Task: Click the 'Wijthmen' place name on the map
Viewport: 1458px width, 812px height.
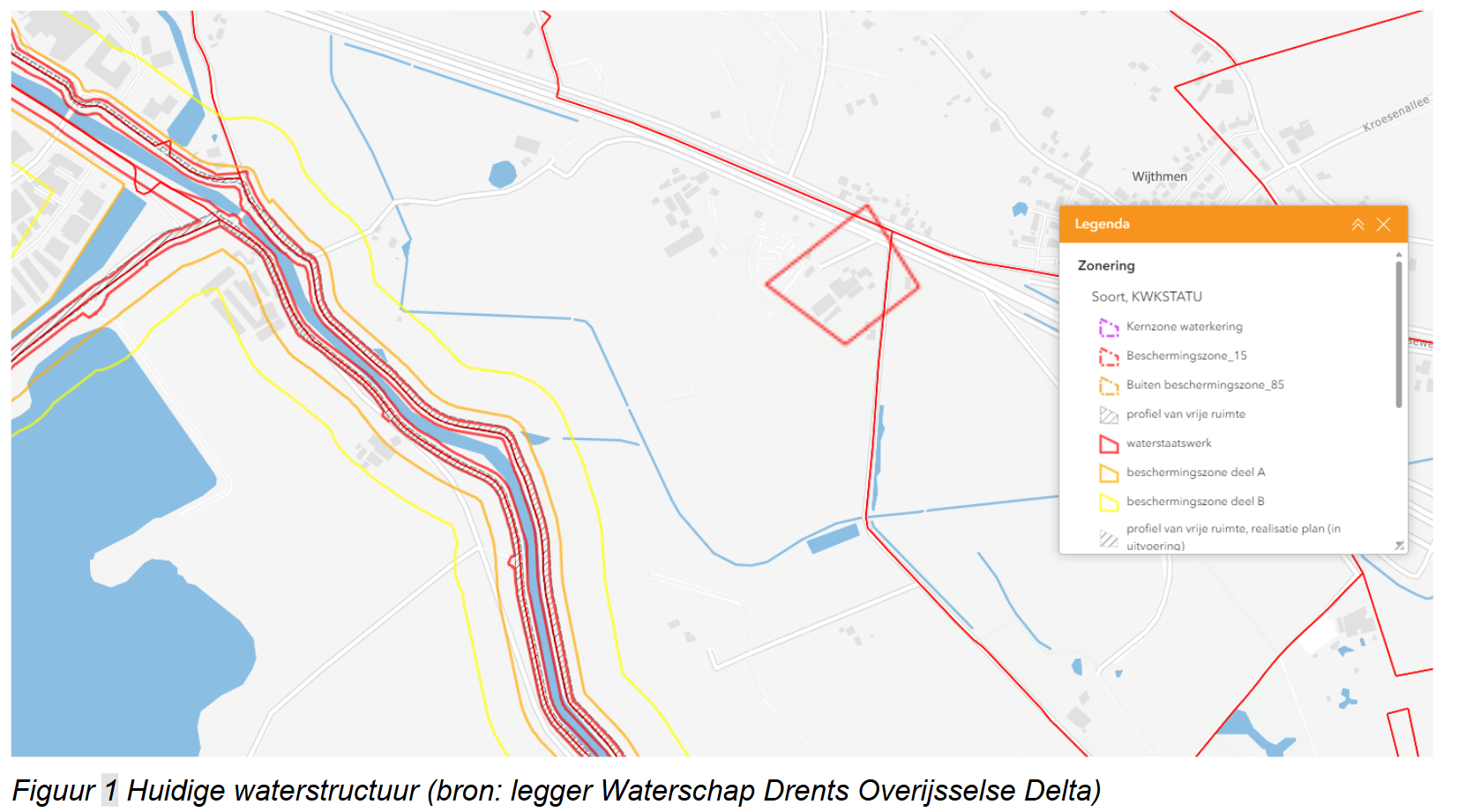Action: click(1159, 176)
